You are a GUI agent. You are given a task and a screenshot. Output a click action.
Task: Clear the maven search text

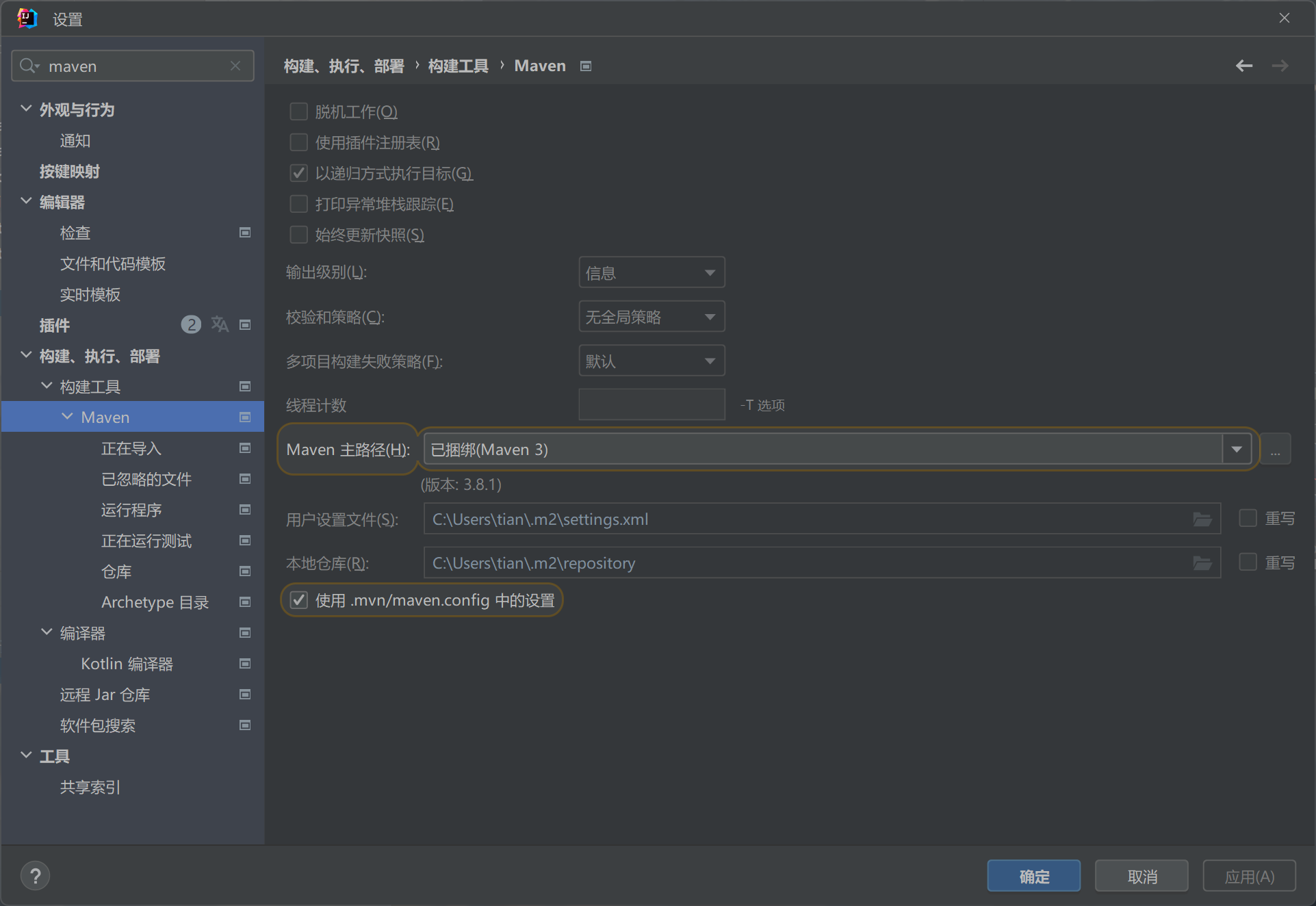[235, 66]
